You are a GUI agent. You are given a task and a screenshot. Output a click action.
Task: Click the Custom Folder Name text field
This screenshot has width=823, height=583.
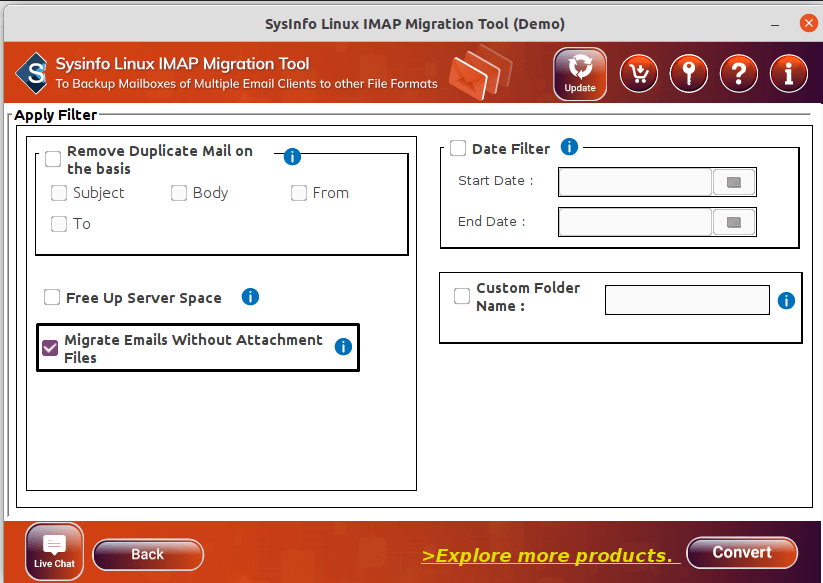click(x=687, y=300)
